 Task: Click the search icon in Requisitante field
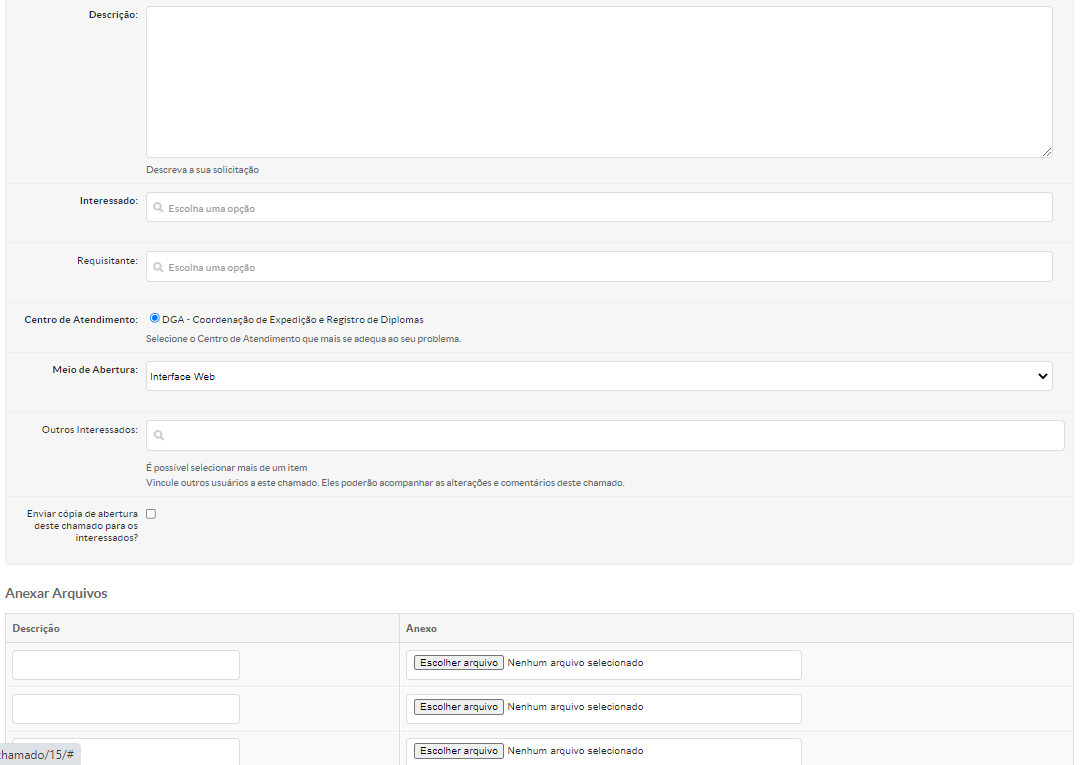click(159, 267)
